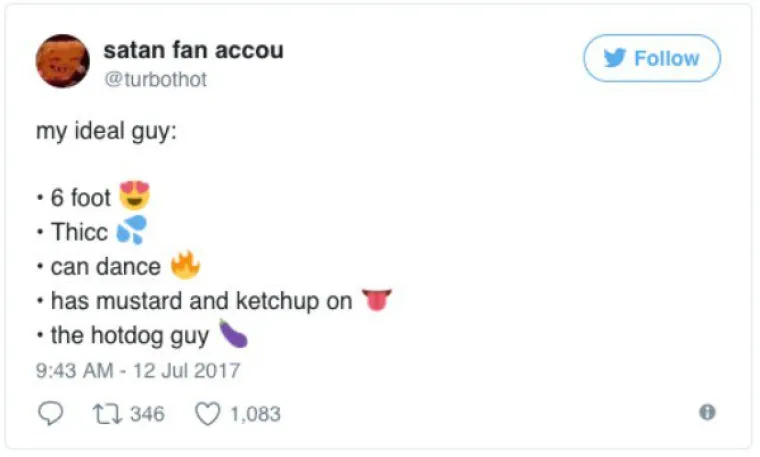Click the fire emoji after can dance
The height and width of the screenshot is (457, 760).
pos(185,266)
